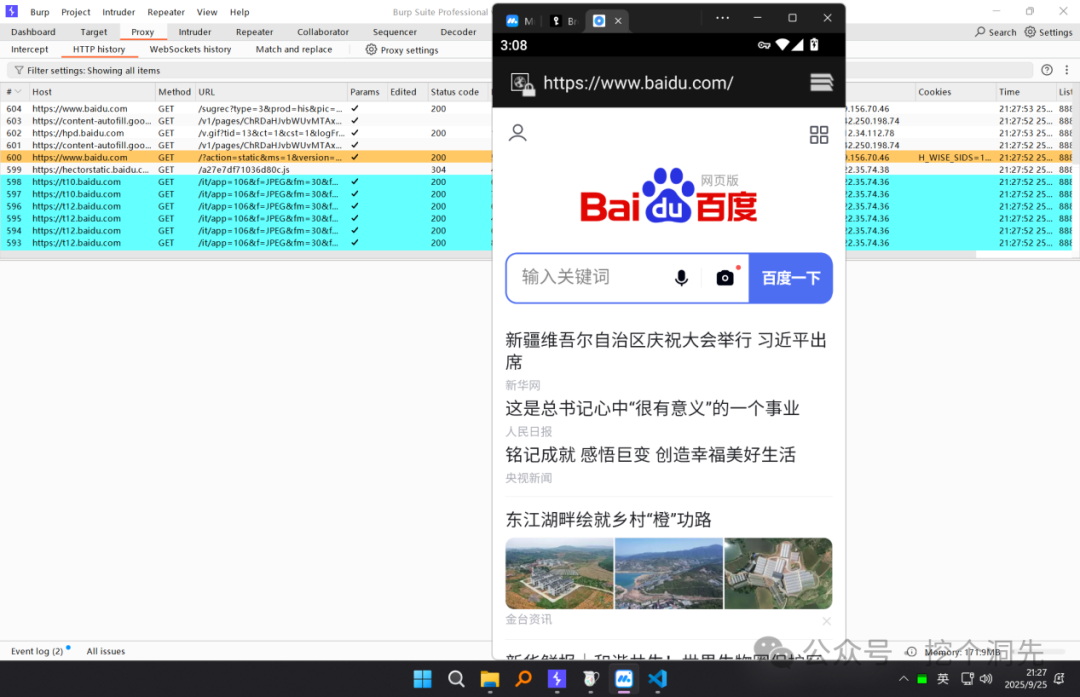The image size is (1080, 697).
Task: Open Burp Suite from the Windows taskbar
Action: (x=557, y=679)
